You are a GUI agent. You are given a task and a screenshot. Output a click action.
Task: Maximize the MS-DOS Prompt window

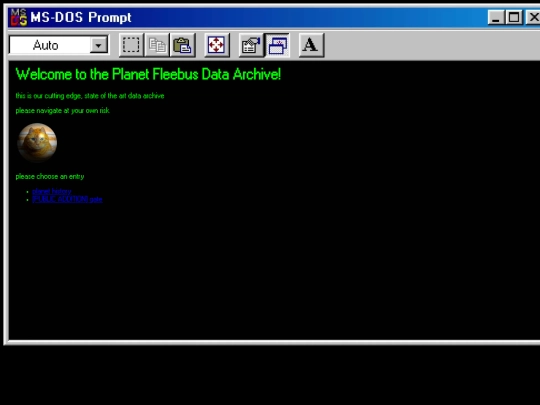(514, 17)
